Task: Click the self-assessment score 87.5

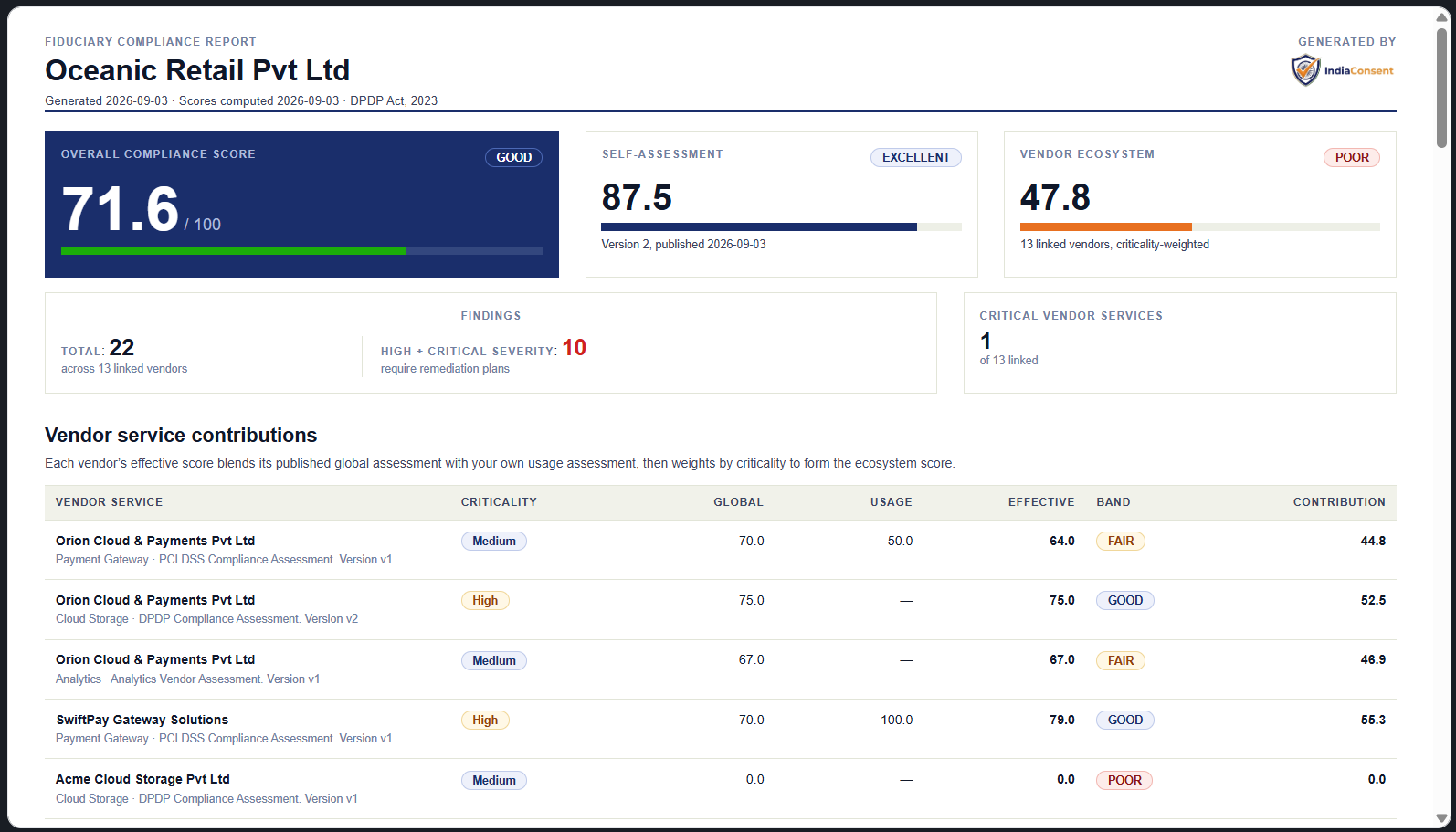Action: tap(637, 197)
